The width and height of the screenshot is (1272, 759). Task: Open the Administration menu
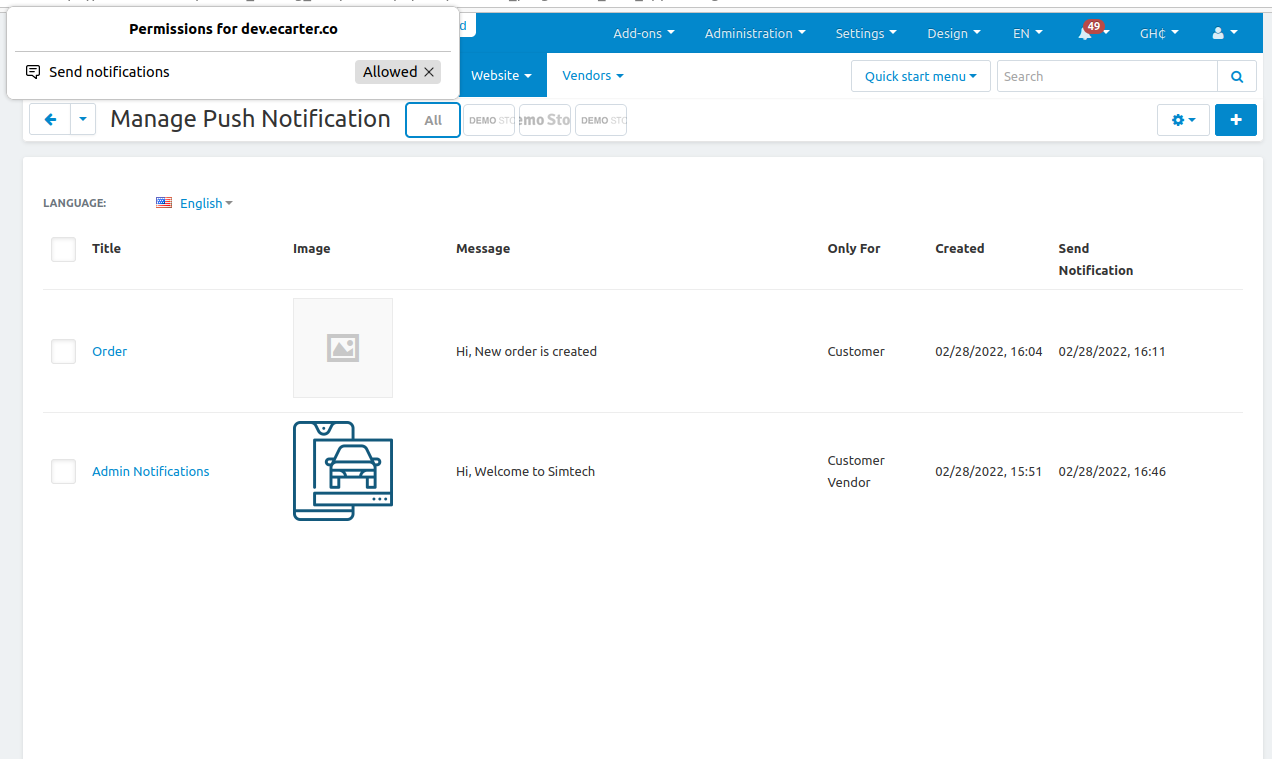pyautogui.click(x=755, y=33)
